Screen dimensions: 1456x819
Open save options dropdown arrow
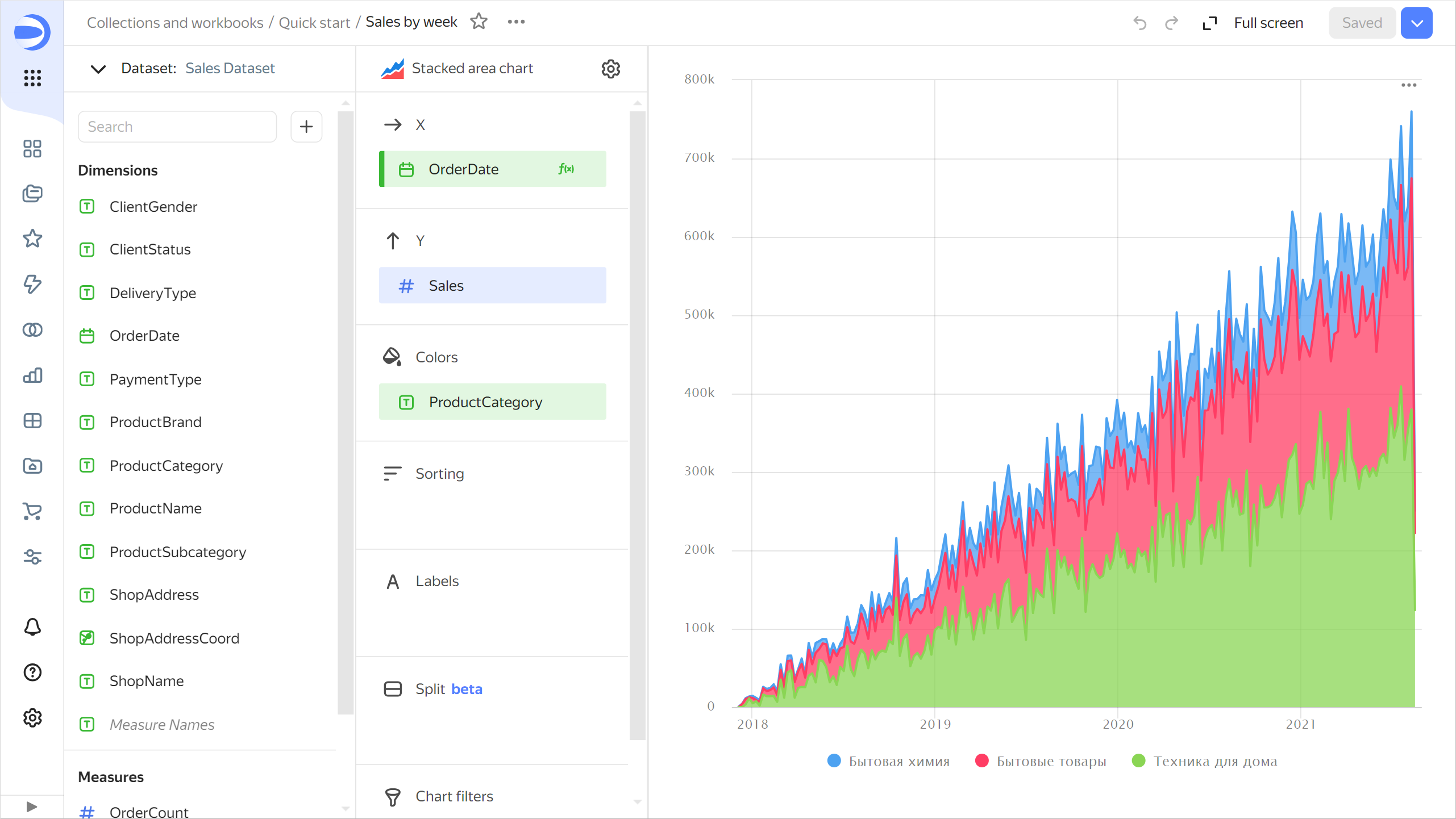click(x=1416, y=23)
